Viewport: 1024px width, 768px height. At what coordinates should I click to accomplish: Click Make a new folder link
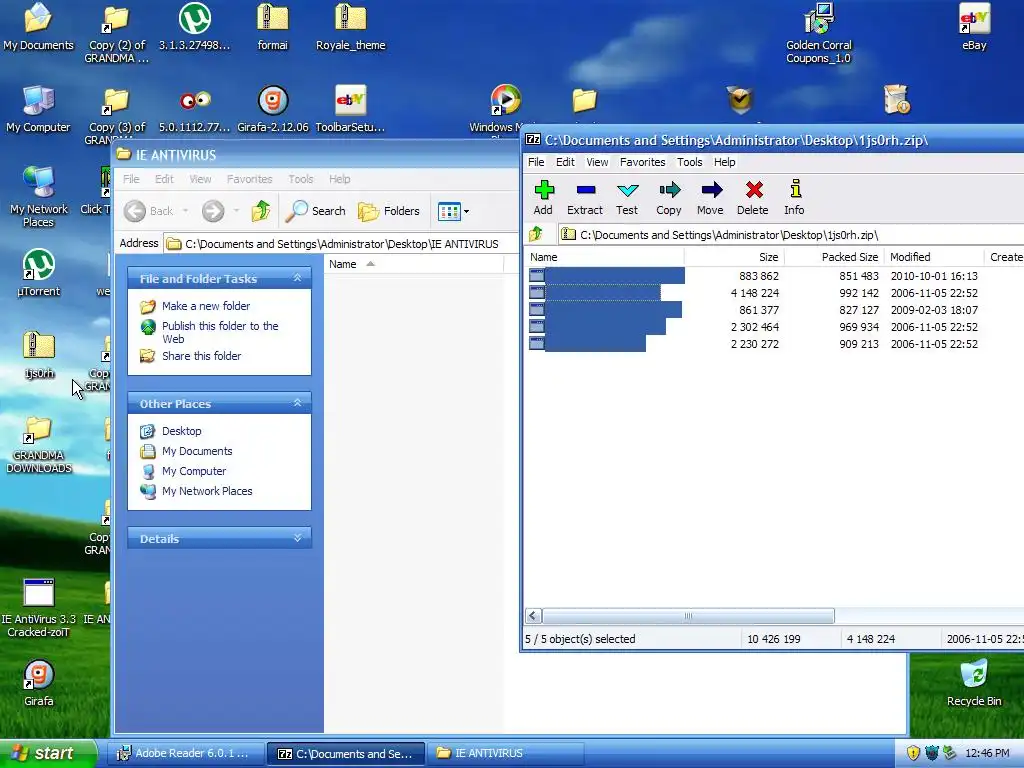206,306
